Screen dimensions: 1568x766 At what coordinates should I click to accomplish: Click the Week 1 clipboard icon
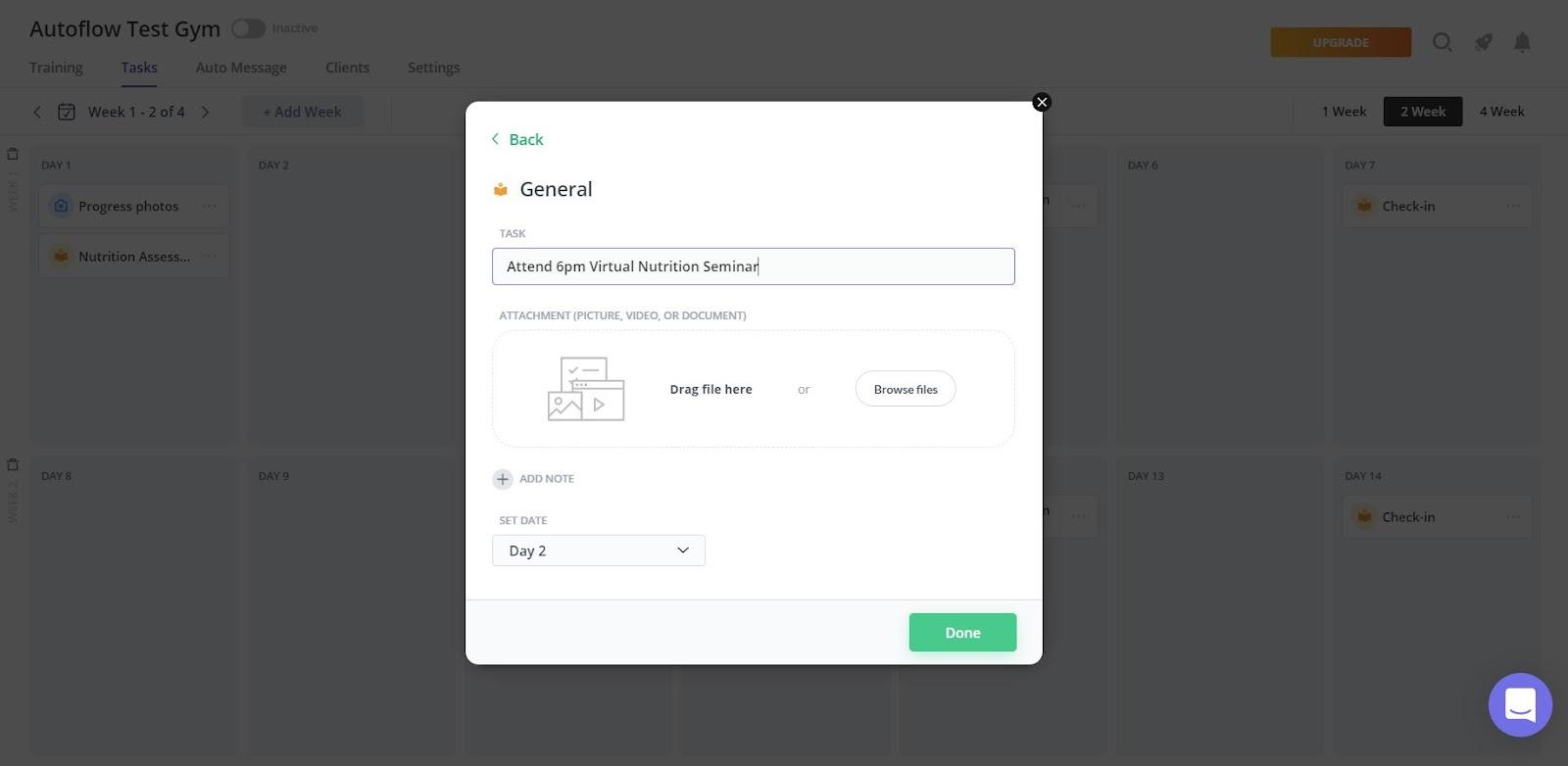coord(13,154)
